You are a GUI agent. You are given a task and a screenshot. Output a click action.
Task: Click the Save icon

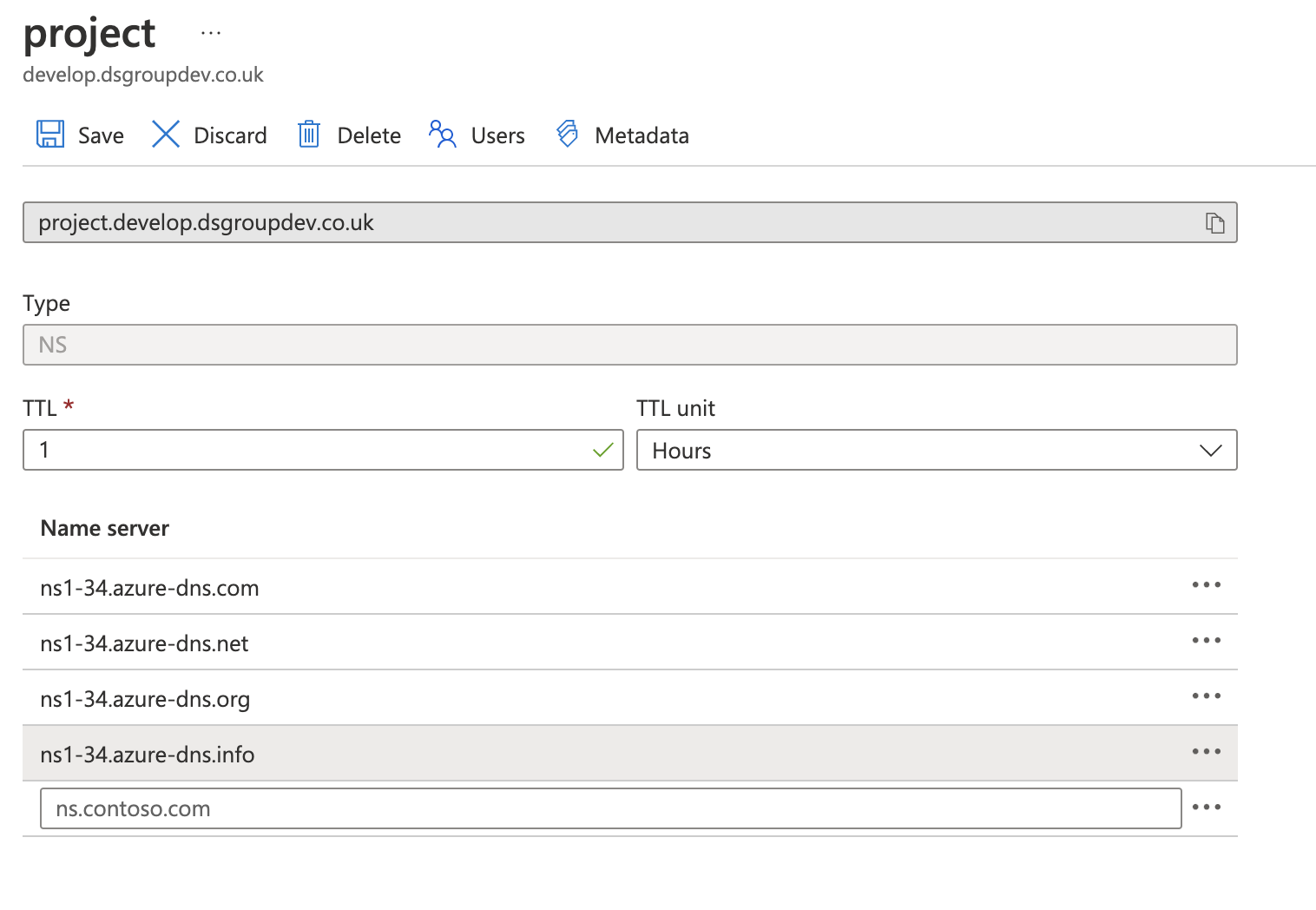[49, 134]
